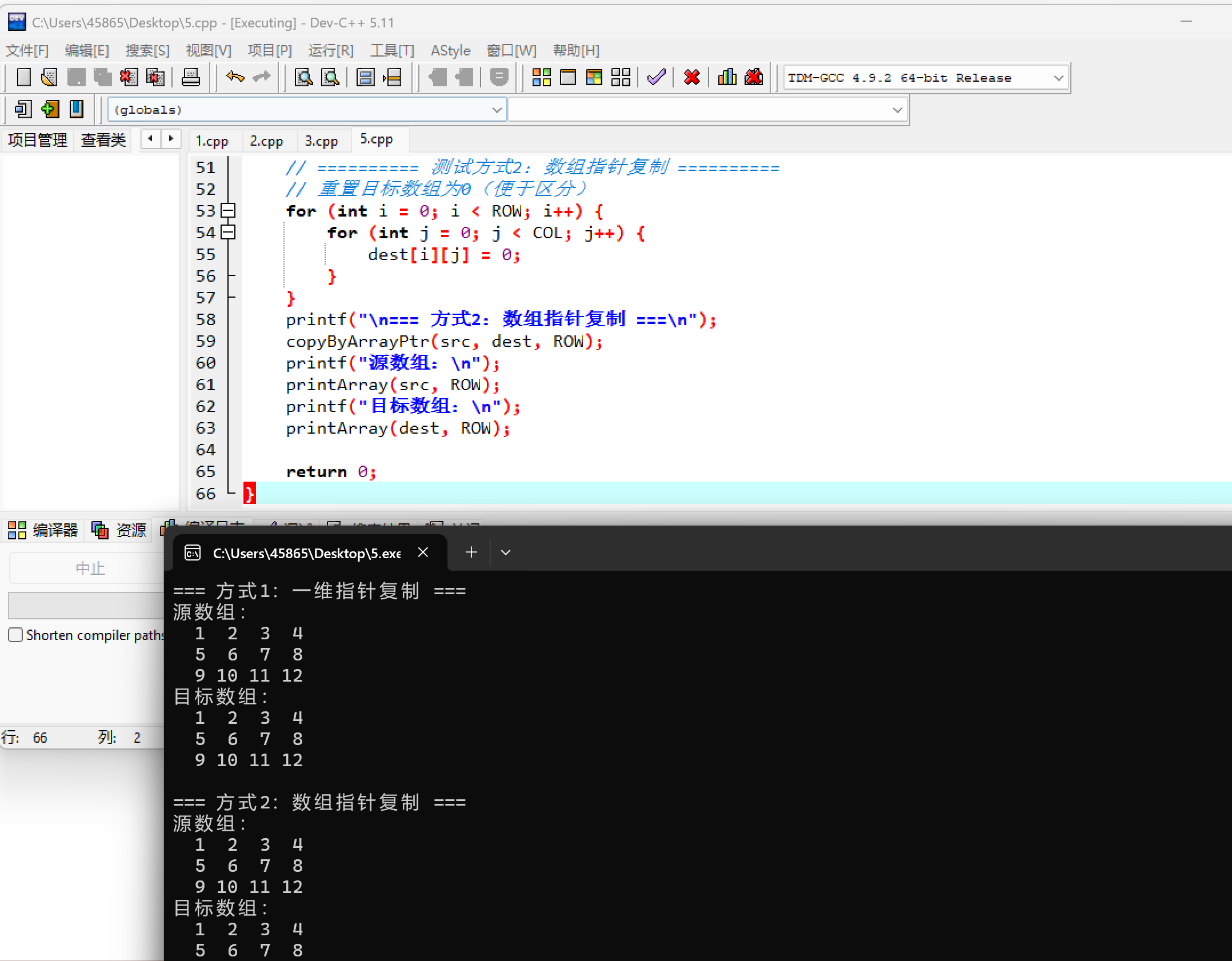Close the 5.exe terminal tab
This screenshot has width=1232, height=961.
click(x=423, y=552)
